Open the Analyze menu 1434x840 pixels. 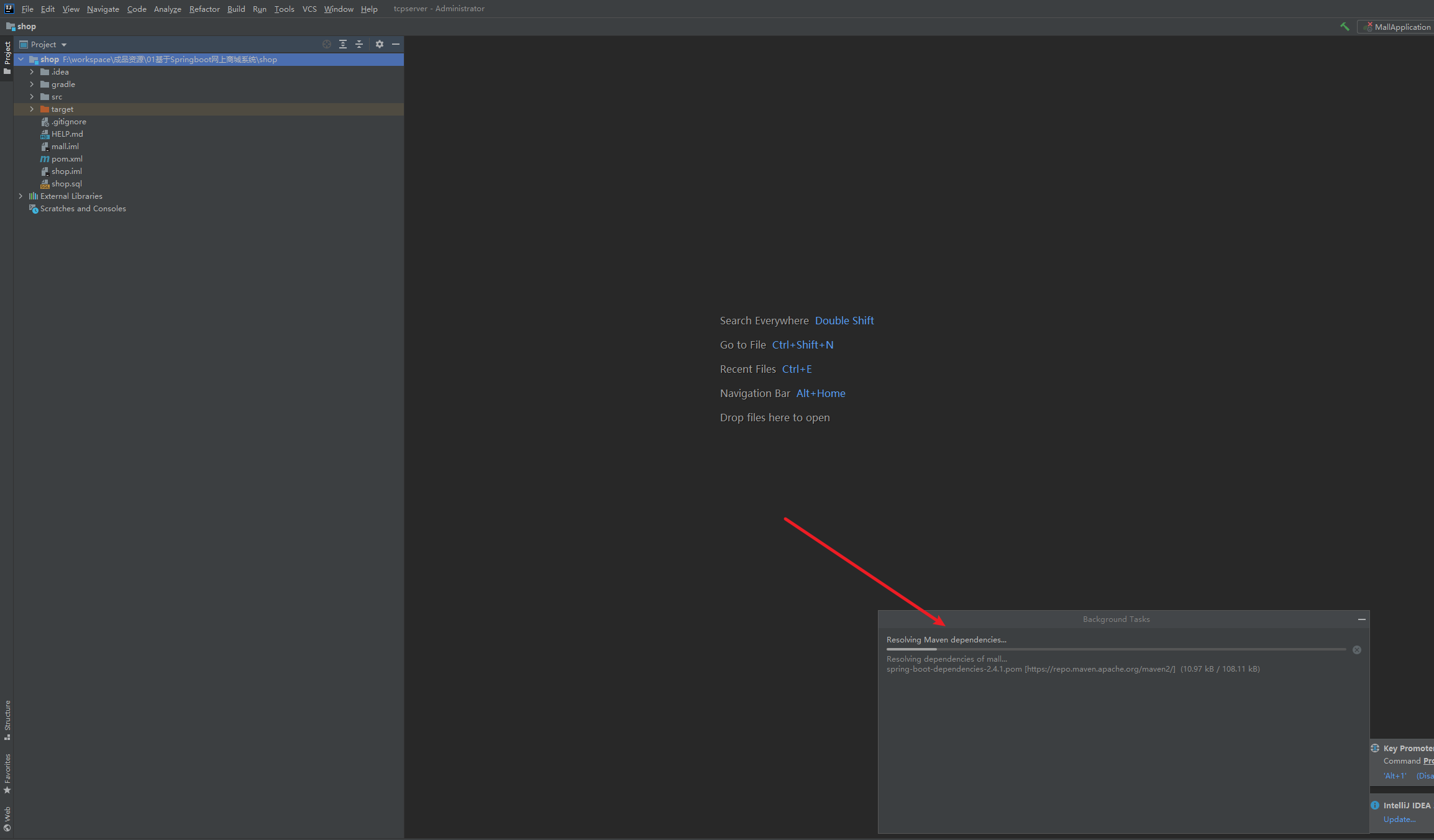168,9
